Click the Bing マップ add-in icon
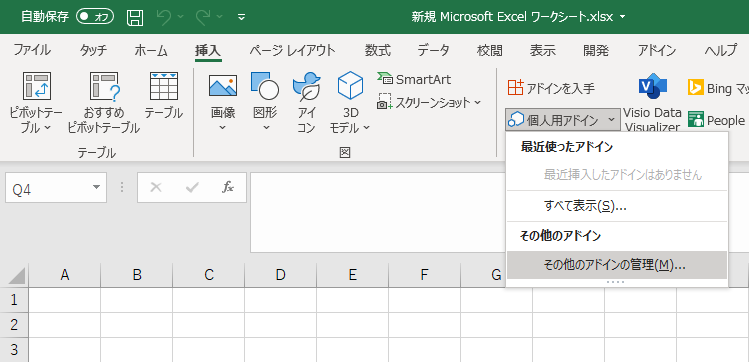This screenshot has height=362, width=749. [x=696, y=88]
